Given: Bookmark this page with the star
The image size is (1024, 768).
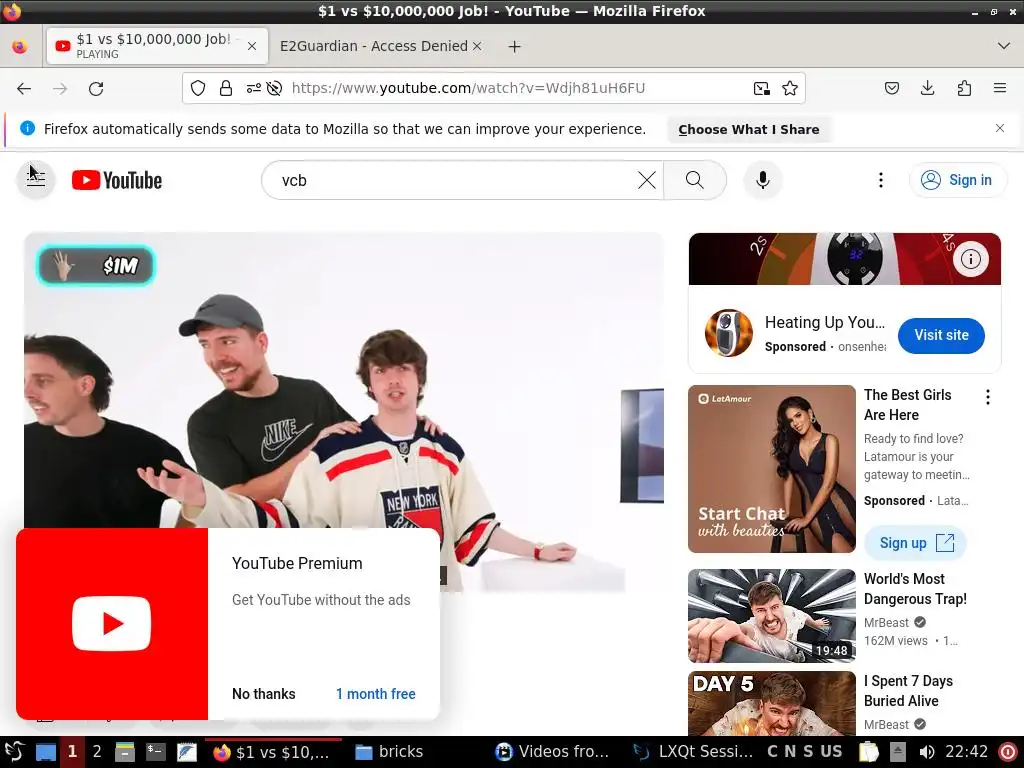Looking at the screenshot, I should point(790,88).
